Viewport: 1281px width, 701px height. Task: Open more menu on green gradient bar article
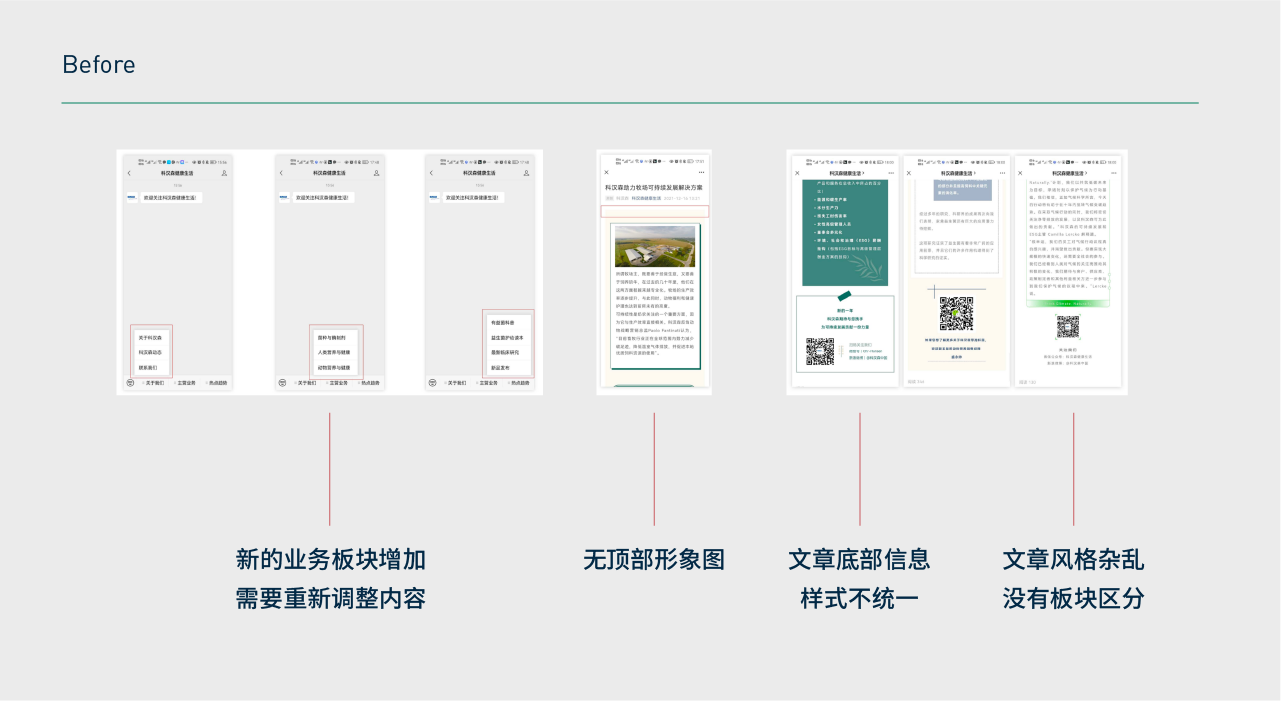(1114, 173)
